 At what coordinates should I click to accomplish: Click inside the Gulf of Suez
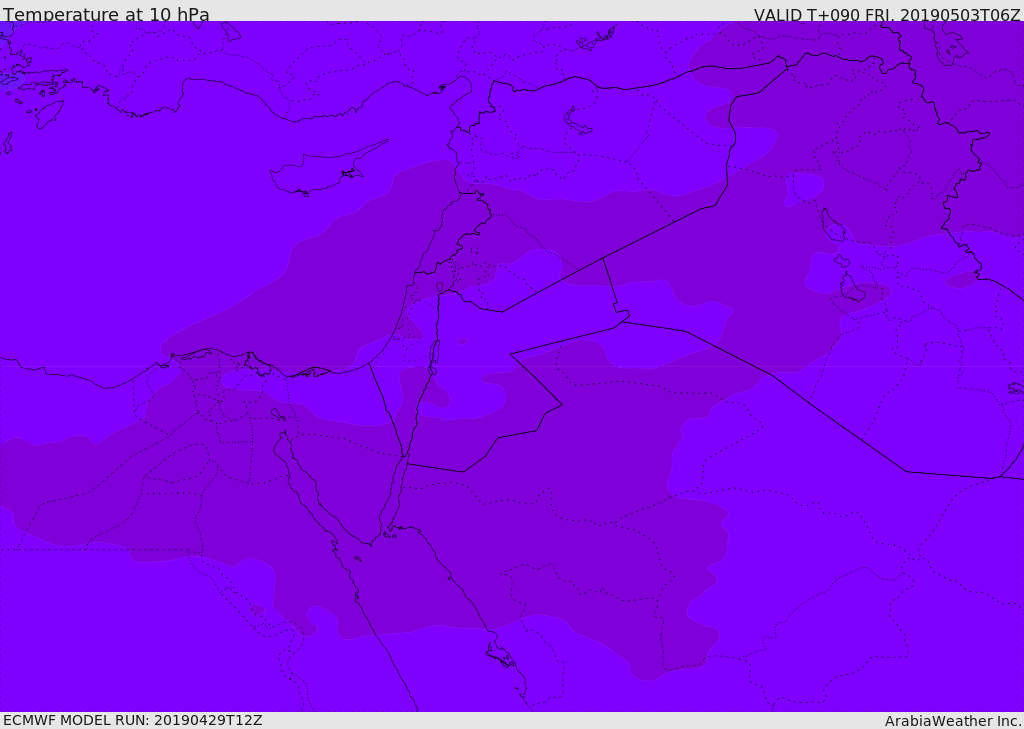click(300, 487)
